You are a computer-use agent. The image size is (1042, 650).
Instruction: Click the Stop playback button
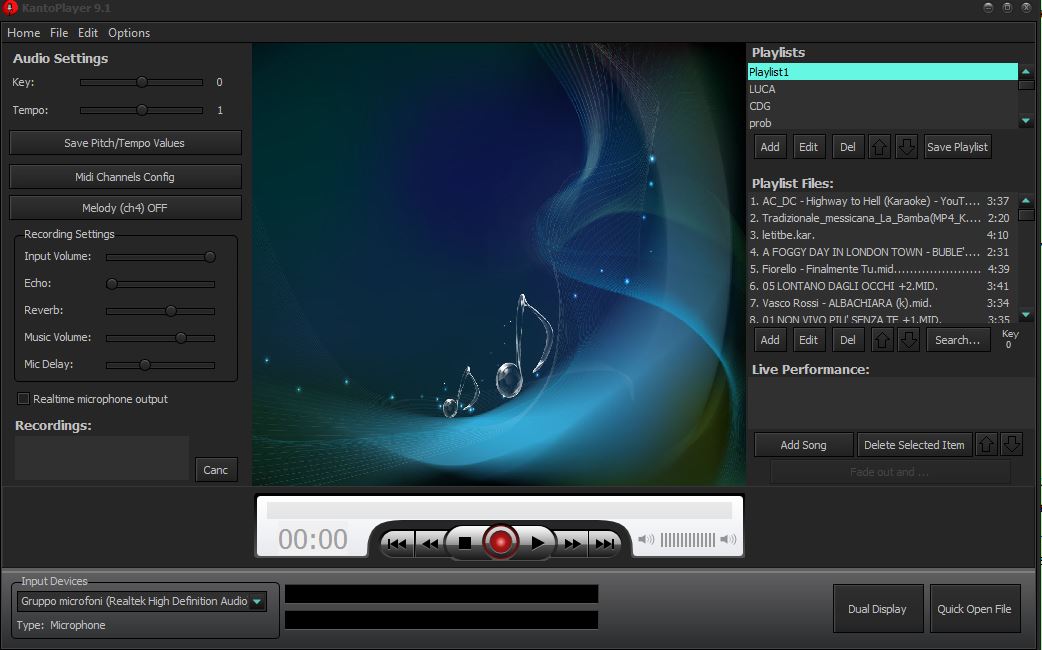pyautogui.click(x=466, y=543)
